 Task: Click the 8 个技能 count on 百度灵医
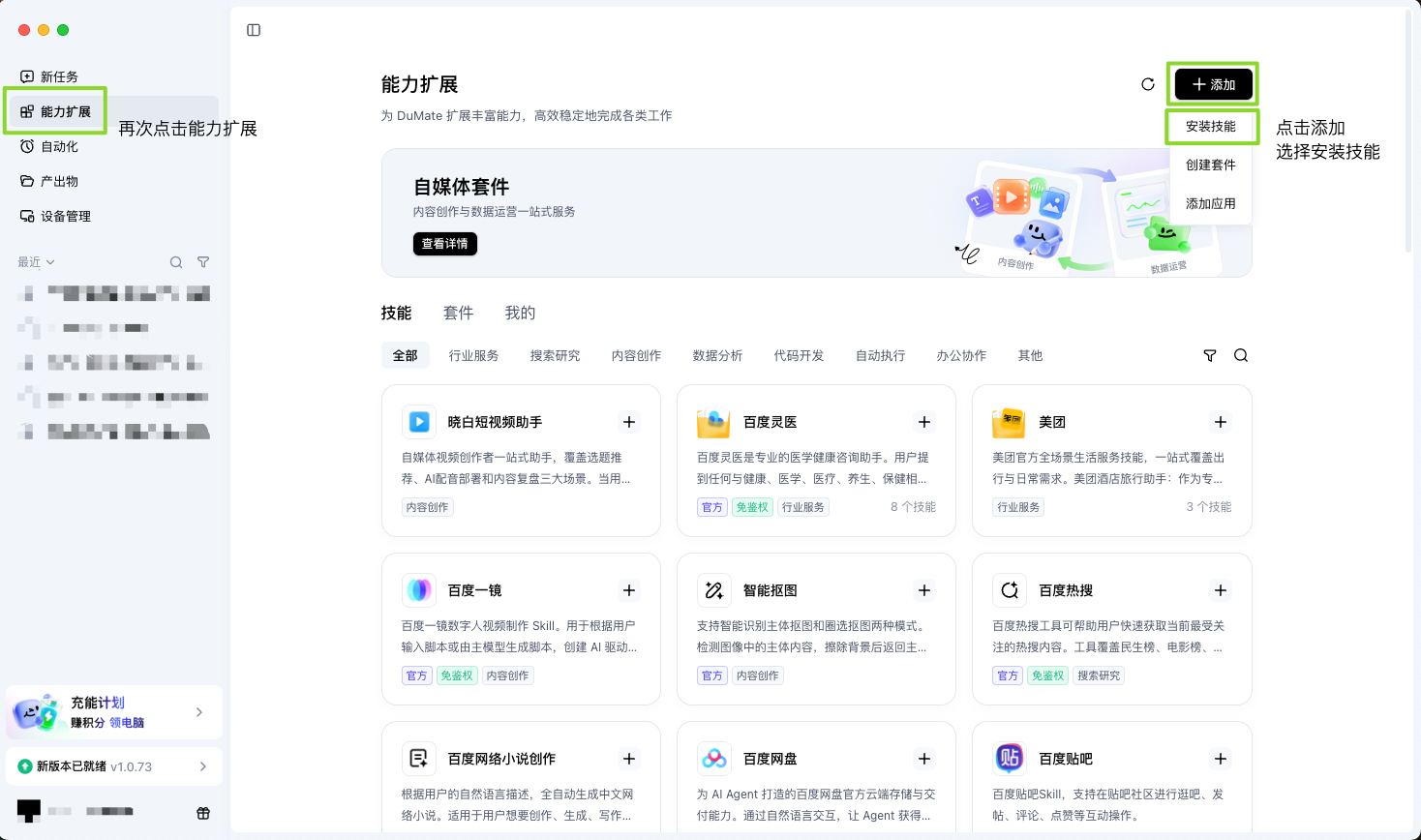click(913, 507)
